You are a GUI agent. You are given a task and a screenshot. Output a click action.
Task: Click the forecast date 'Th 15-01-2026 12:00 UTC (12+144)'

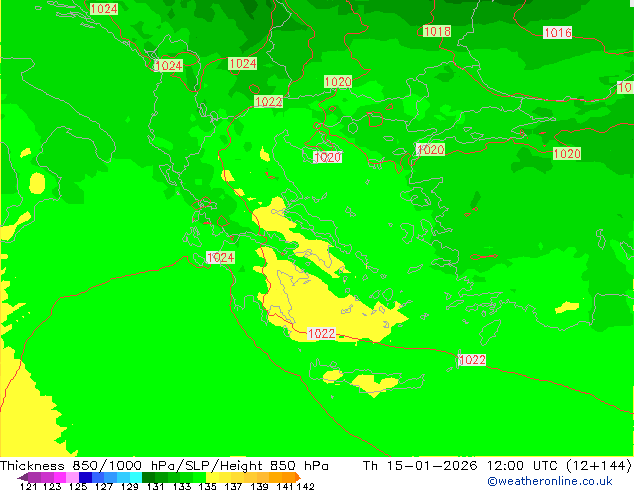[497, 465]
